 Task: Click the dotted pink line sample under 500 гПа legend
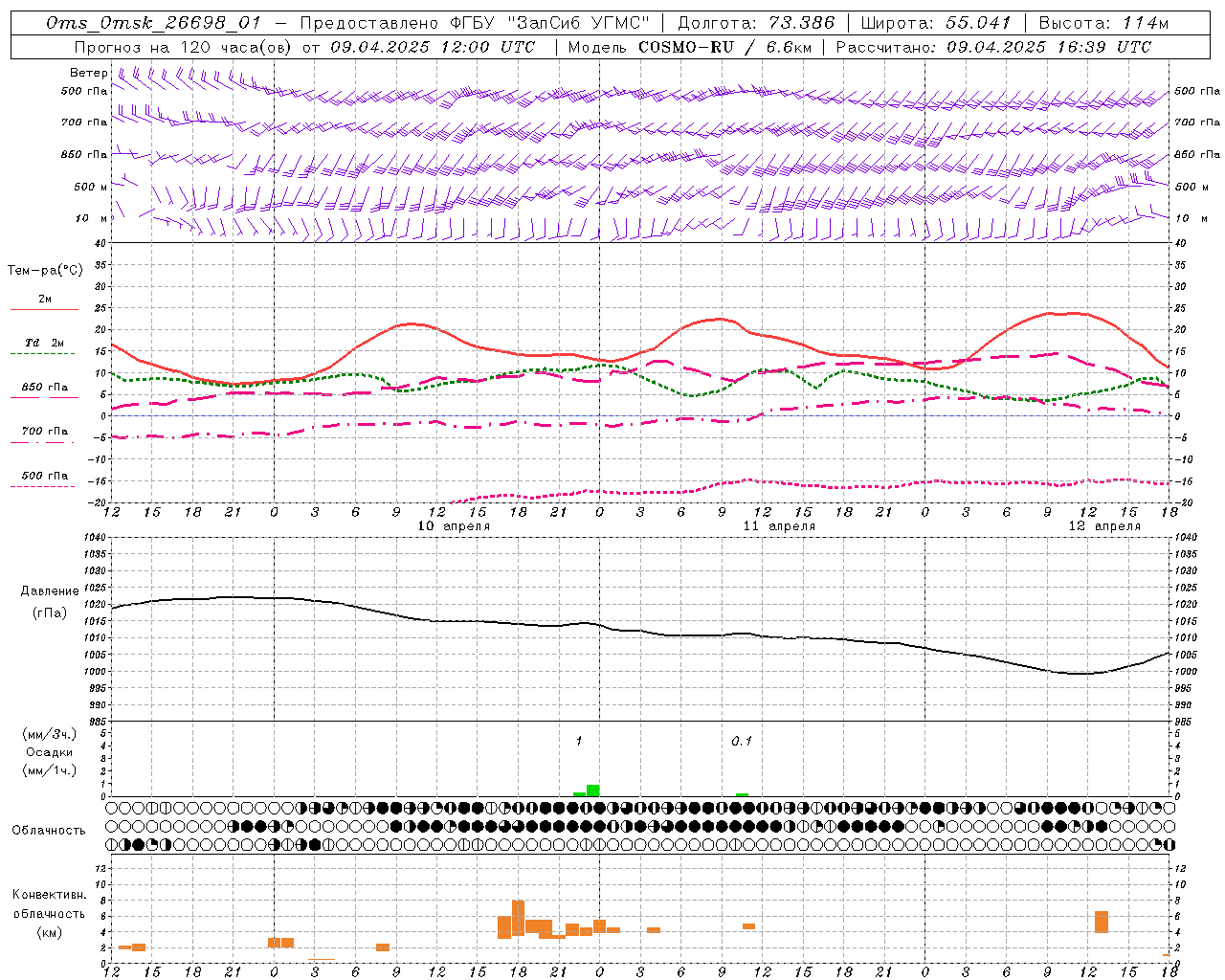tap(43, 486)
